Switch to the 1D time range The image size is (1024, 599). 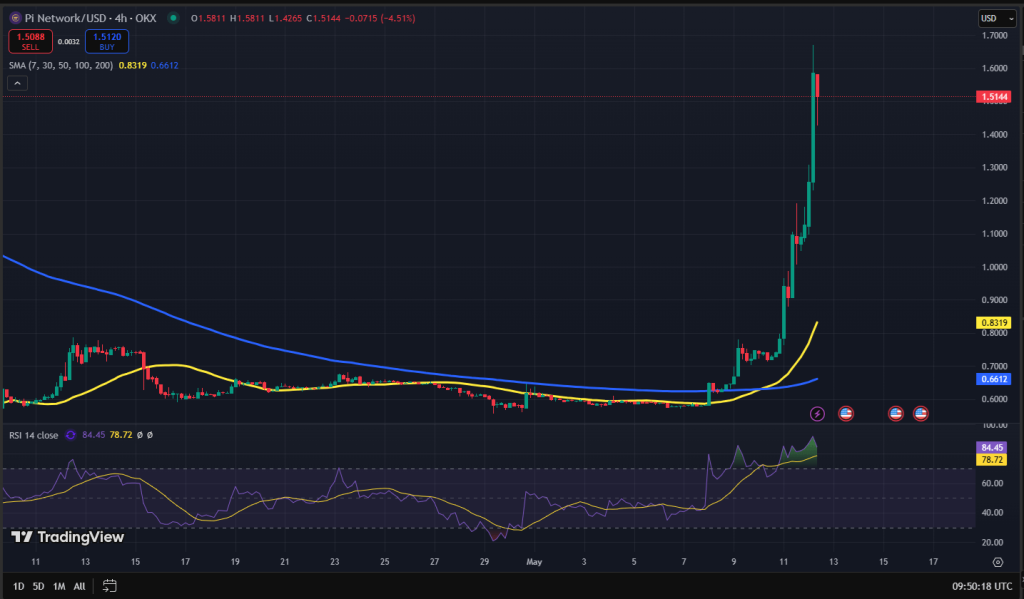19,586
